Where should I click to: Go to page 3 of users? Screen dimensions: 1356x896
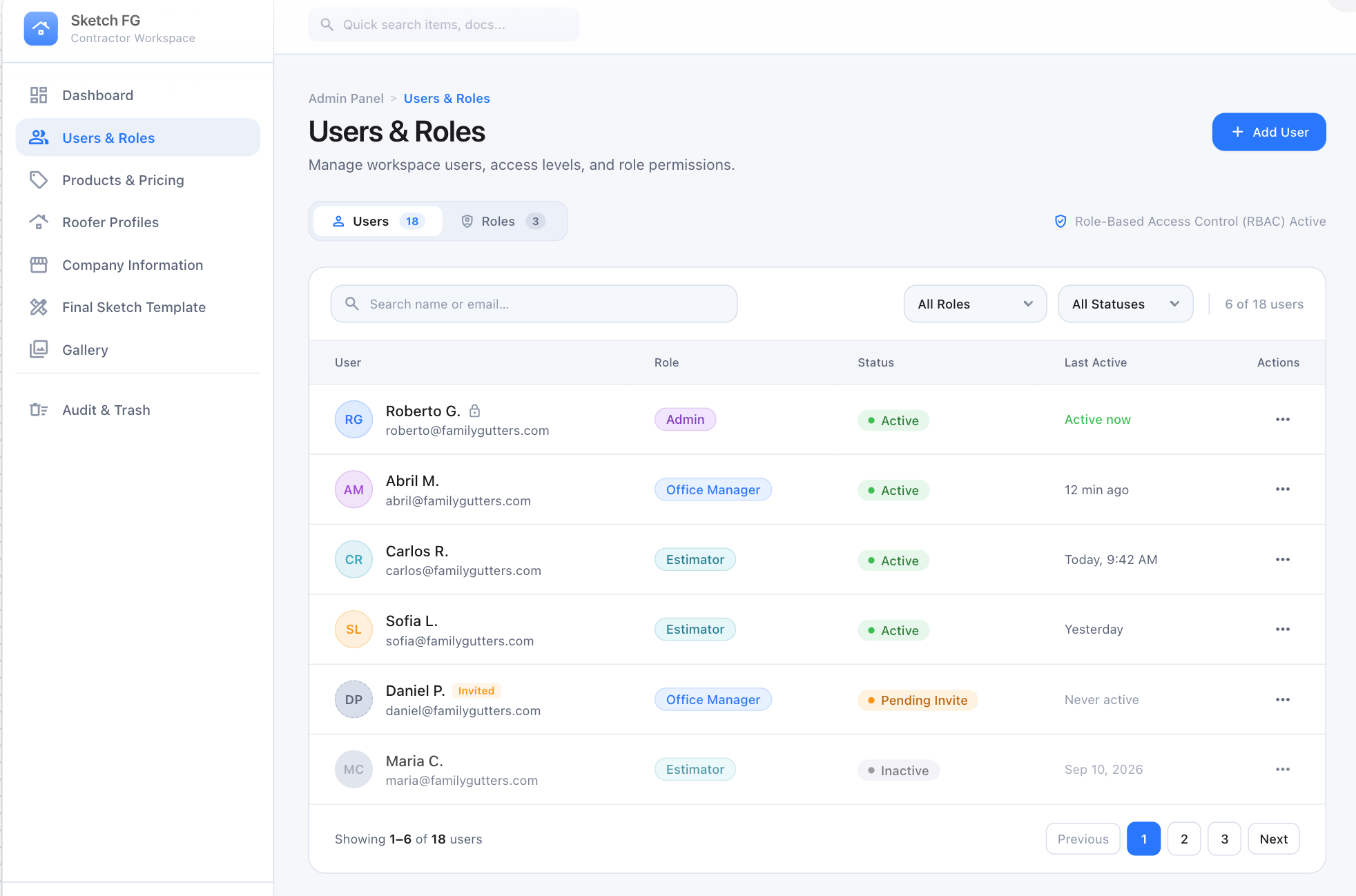click(x=1224, y=839)
